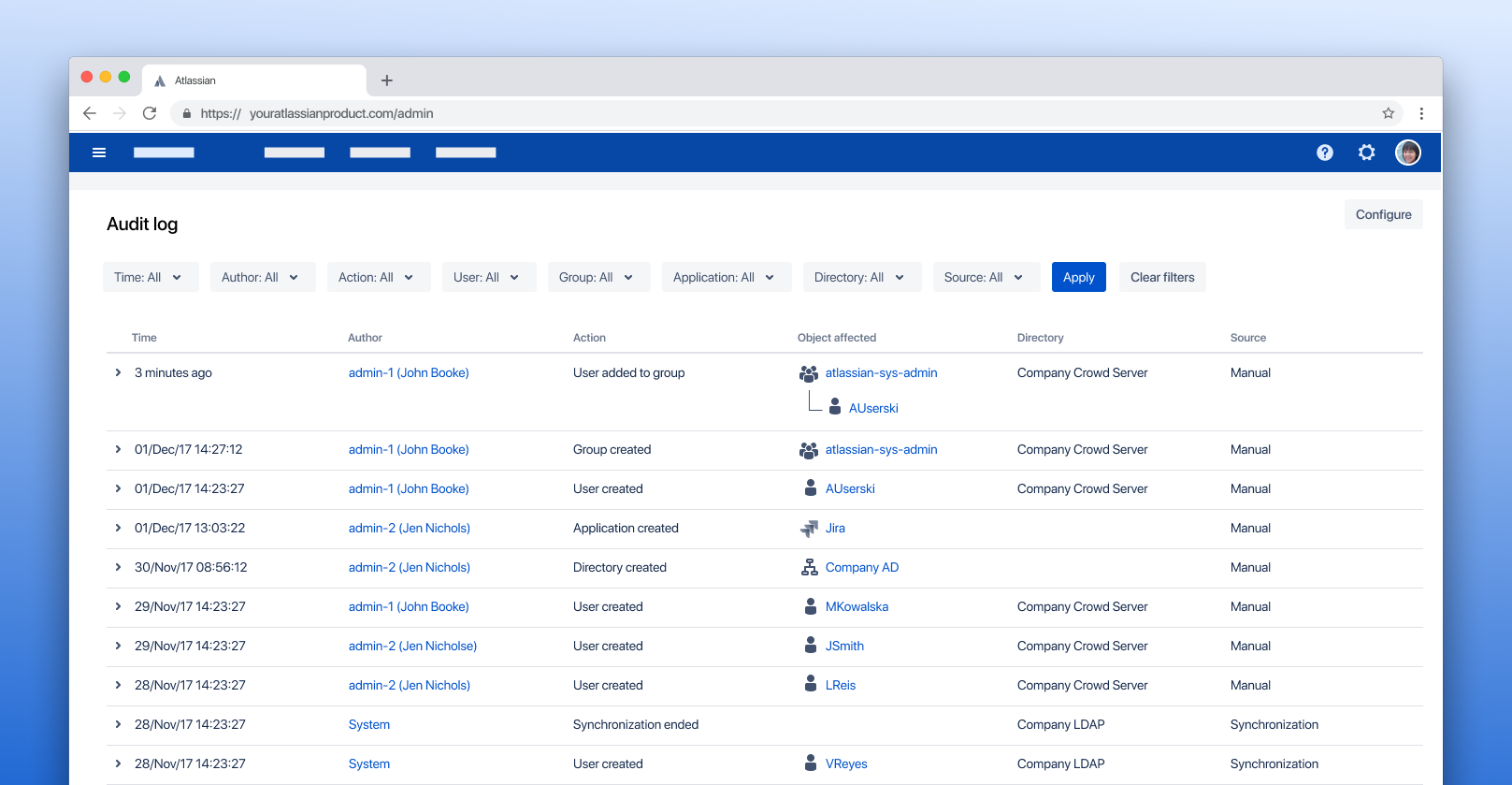Viewport: 1512px width, 785px height.
Task: Reload the page with refresh icon
Action: click(150, 113)
